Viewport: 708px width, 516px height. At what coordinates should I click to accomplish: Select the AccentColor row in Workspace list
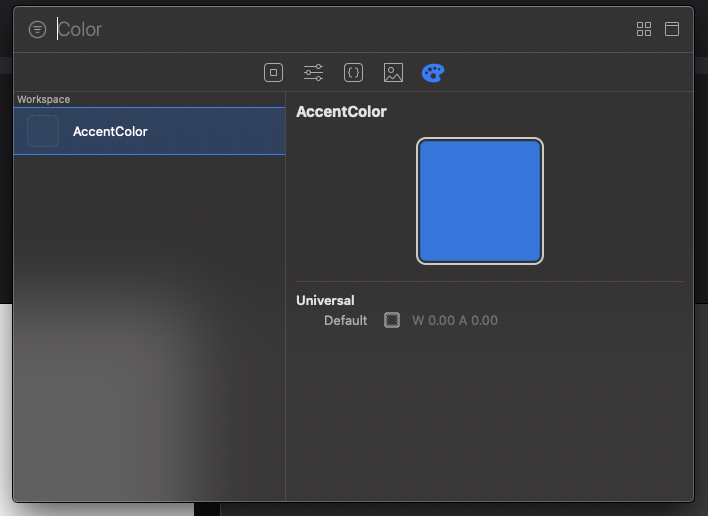click(149, 131)
